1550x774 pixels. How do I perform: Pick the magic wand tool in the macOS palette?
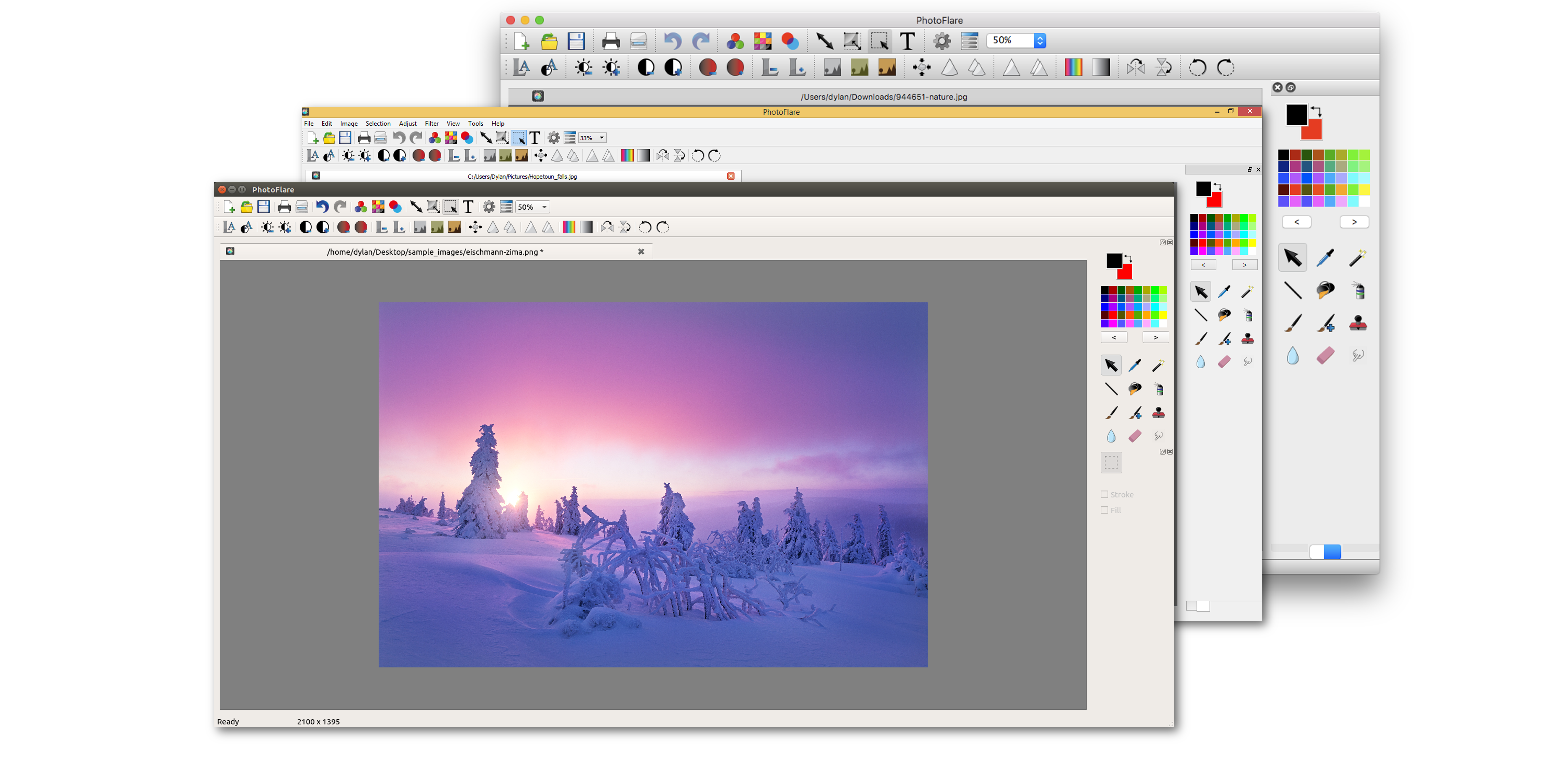(x=1357, y=258)
